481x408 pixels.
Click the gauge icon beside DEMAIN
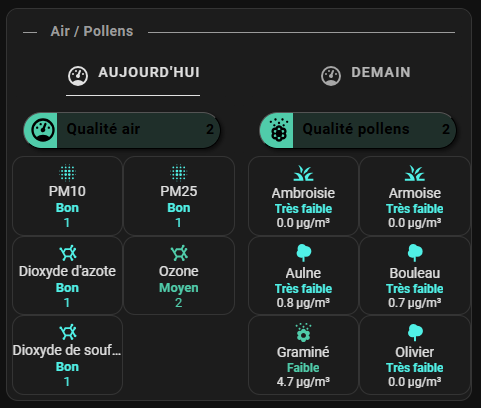331,76
